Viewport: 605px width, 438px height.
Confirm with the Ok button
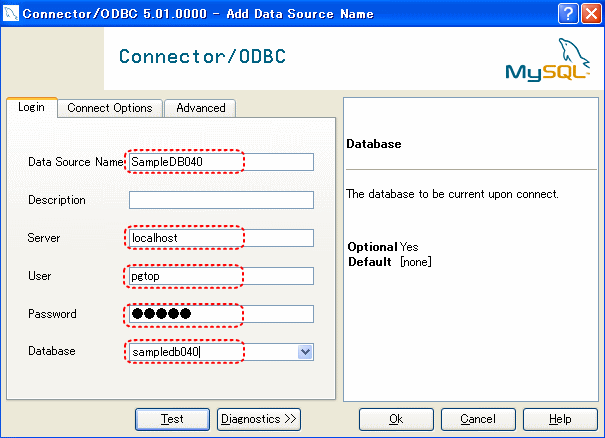396,419
